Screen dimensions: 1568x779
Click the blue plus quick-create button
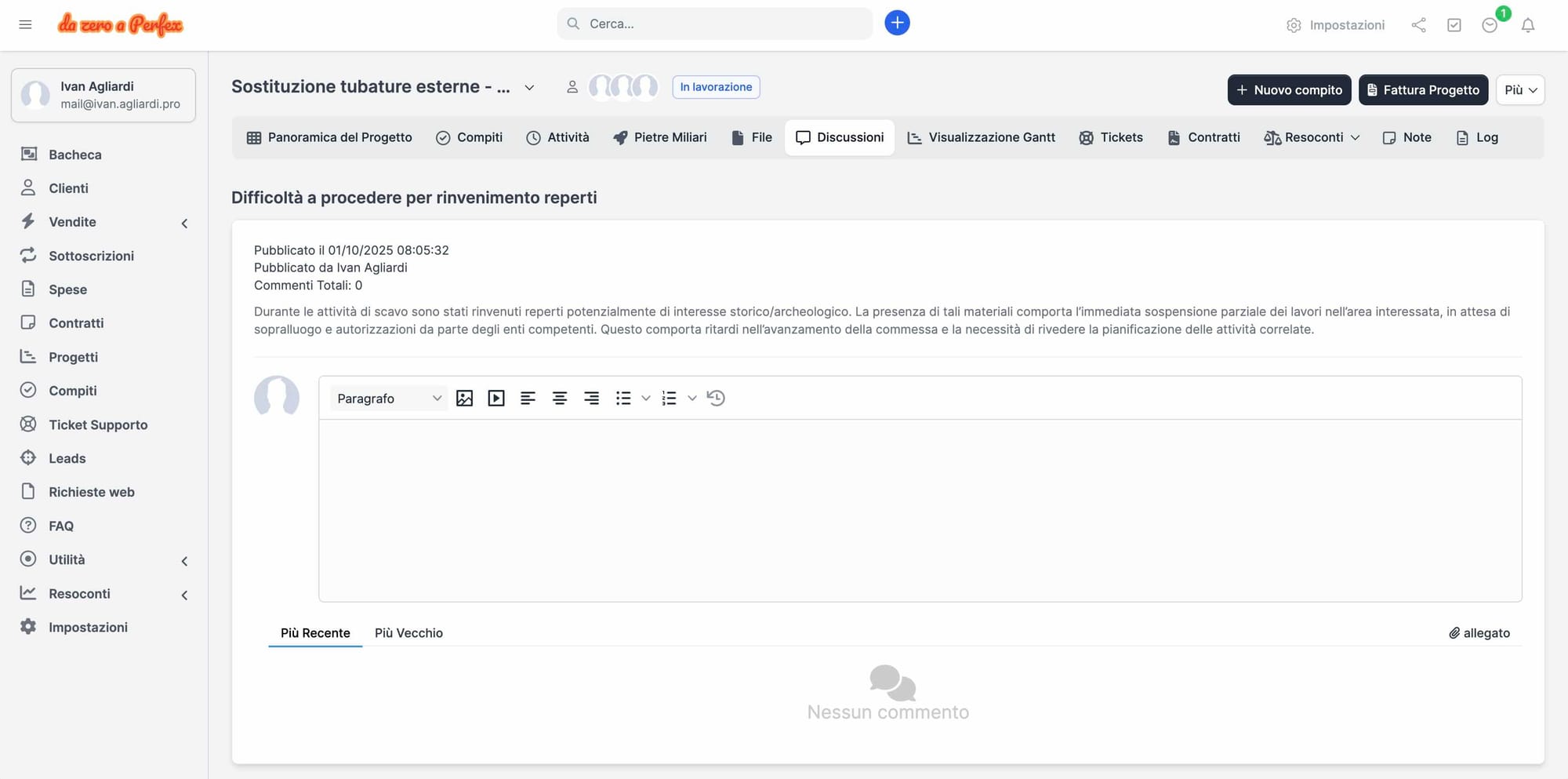click(x=897, y=24)
